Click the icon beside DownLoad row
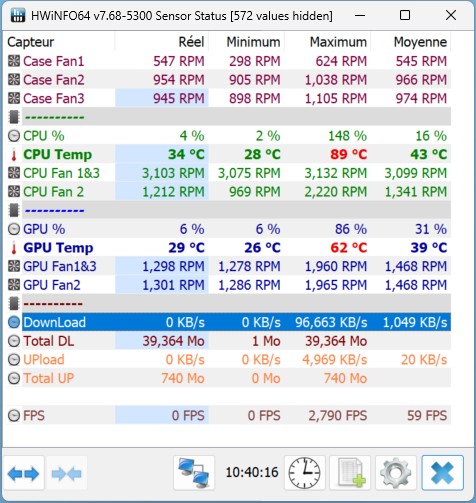This screenshot has height=503, width=476. pos(14,322)
